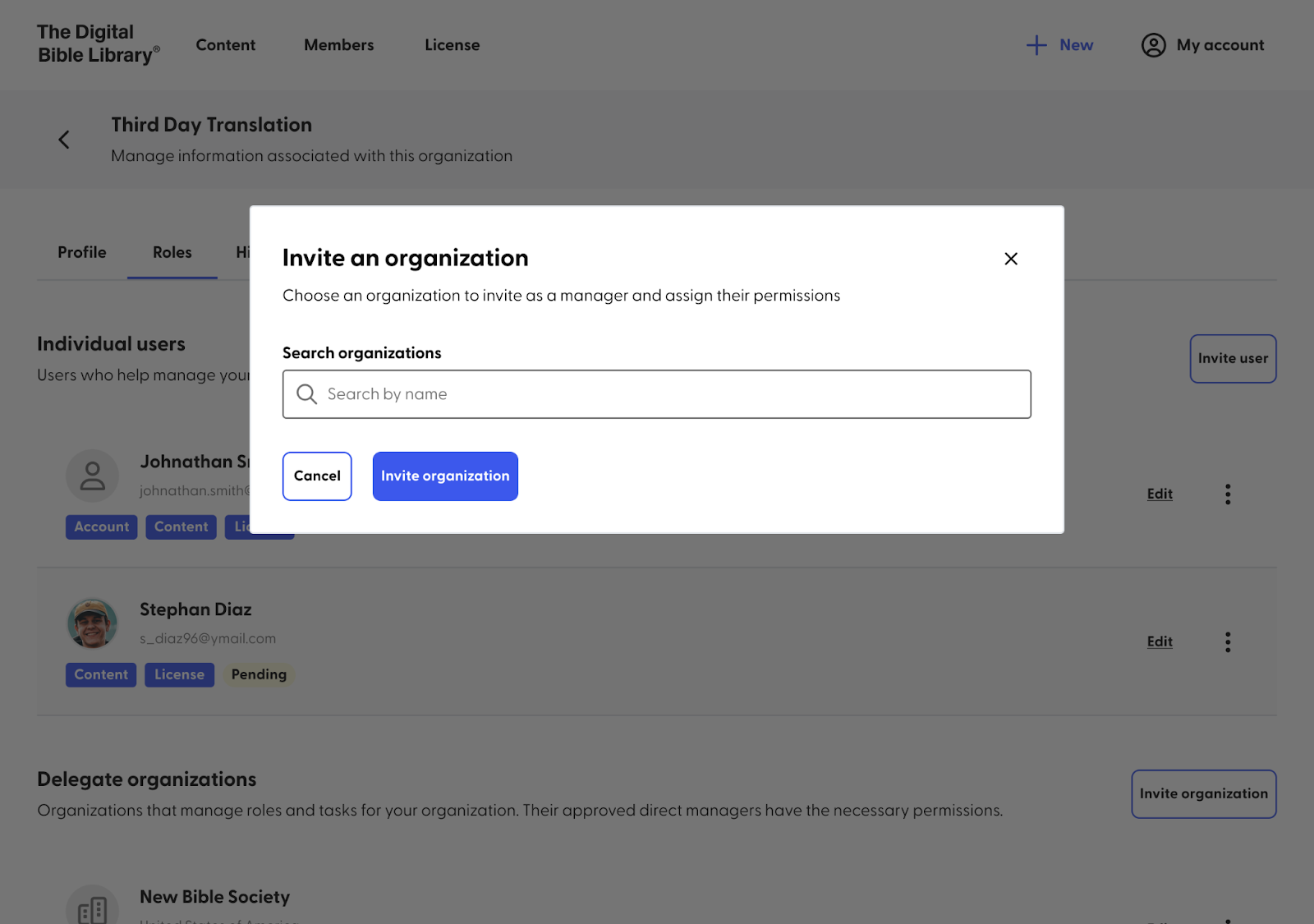Click the Third Day Translation heading
The height and width of the screenshot is (924, 1314).
coord(212,125)
